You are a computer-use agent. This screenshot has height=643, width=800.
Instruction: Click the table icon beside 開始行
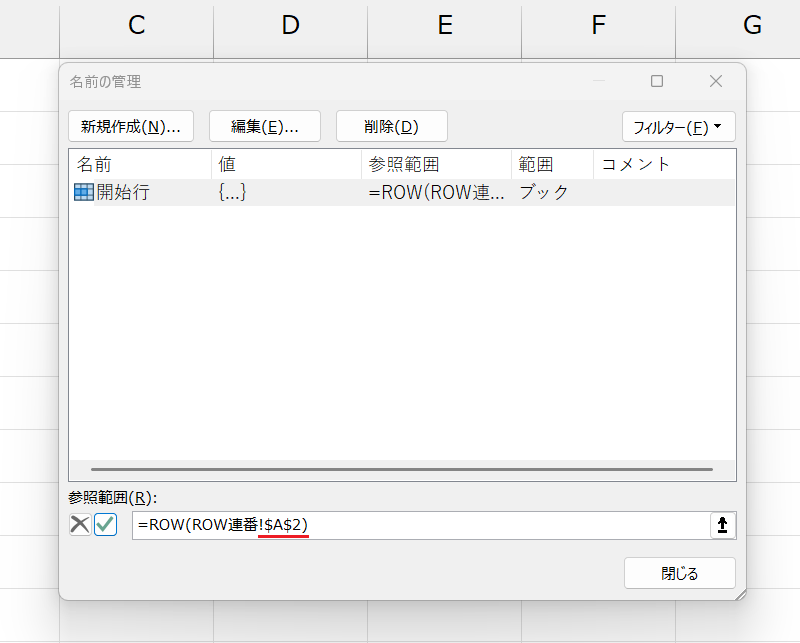coord(81,192)
